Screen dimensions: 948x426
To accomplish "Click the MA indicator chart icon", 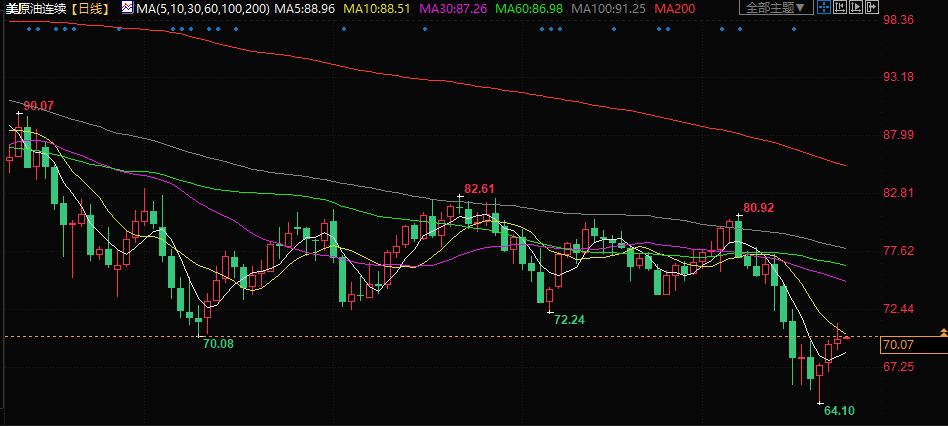I will click(x=126, y=8).
